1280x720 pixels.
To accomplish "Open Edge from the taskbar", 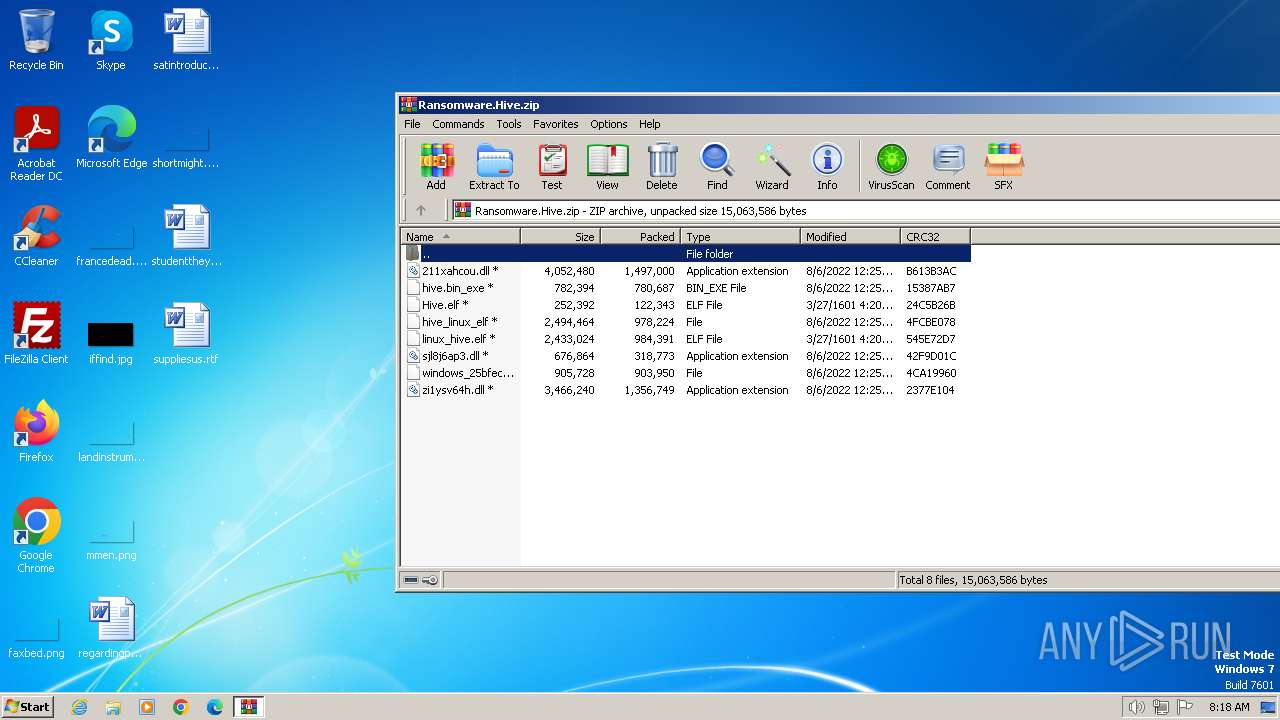I will click(215, 707).
